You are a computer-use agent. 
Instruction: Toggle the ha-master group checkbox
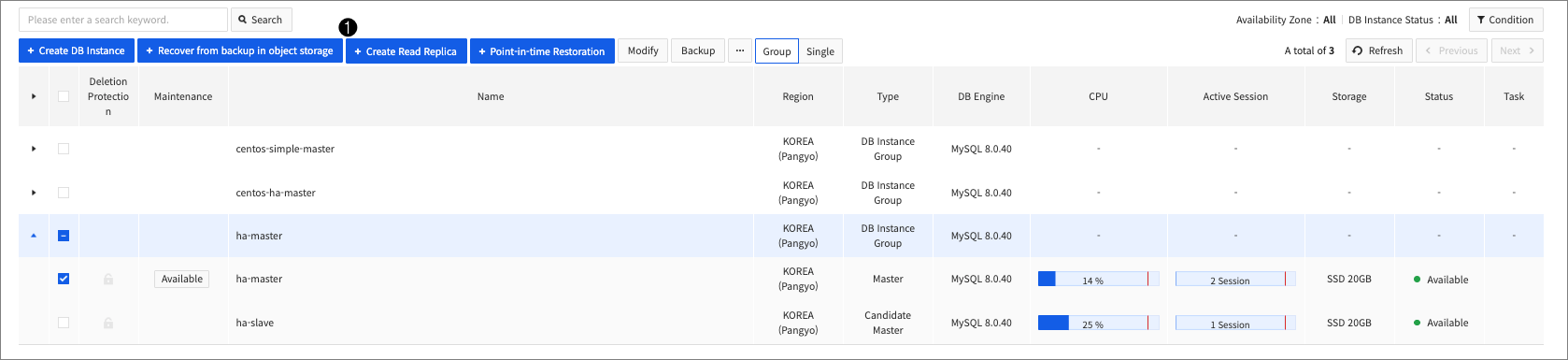click(64, 236)
